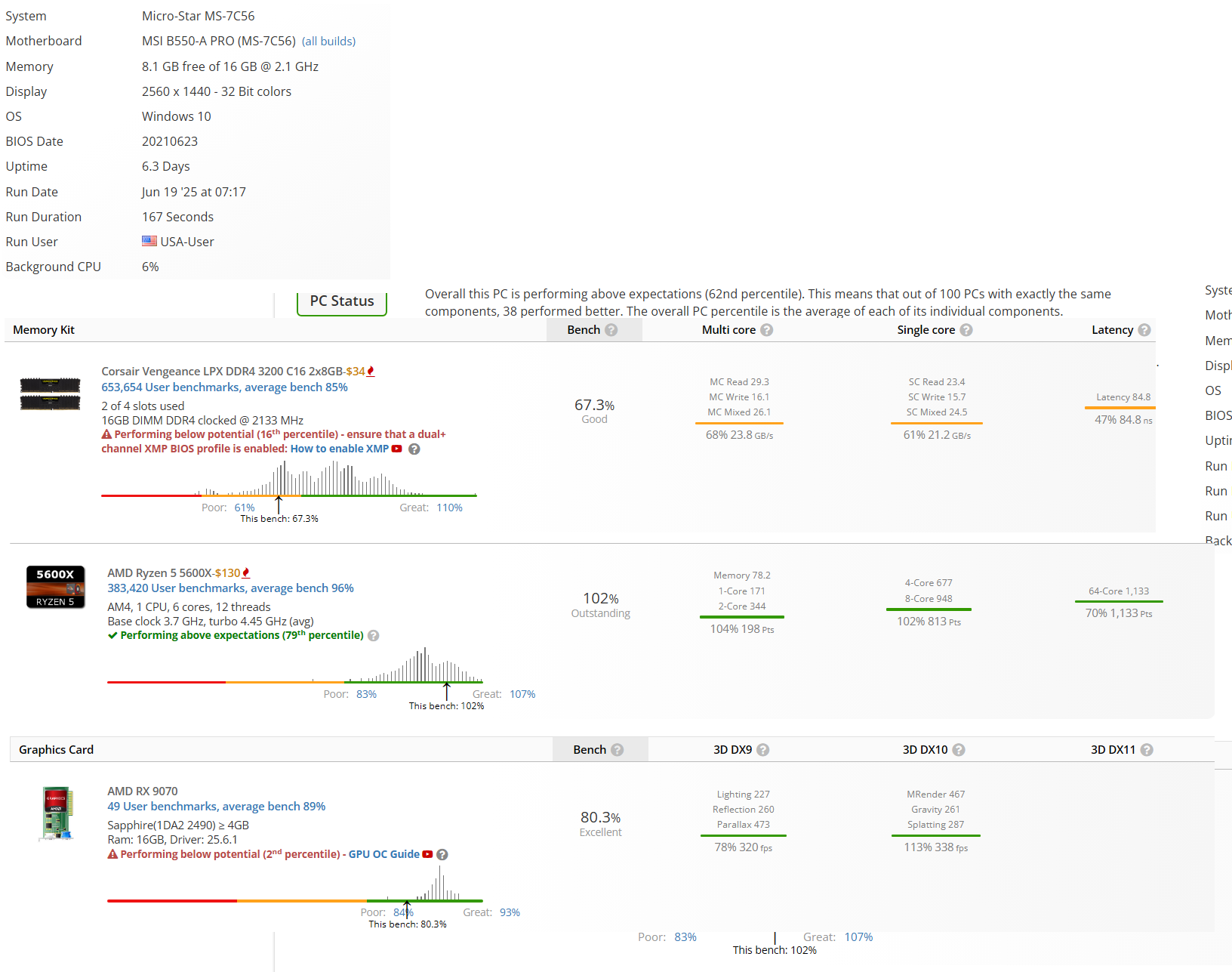Viewport: 1232px width, 972px height.
Task: Click CPU bench marker at 102% under Ryzen
Action: [446, 691]
